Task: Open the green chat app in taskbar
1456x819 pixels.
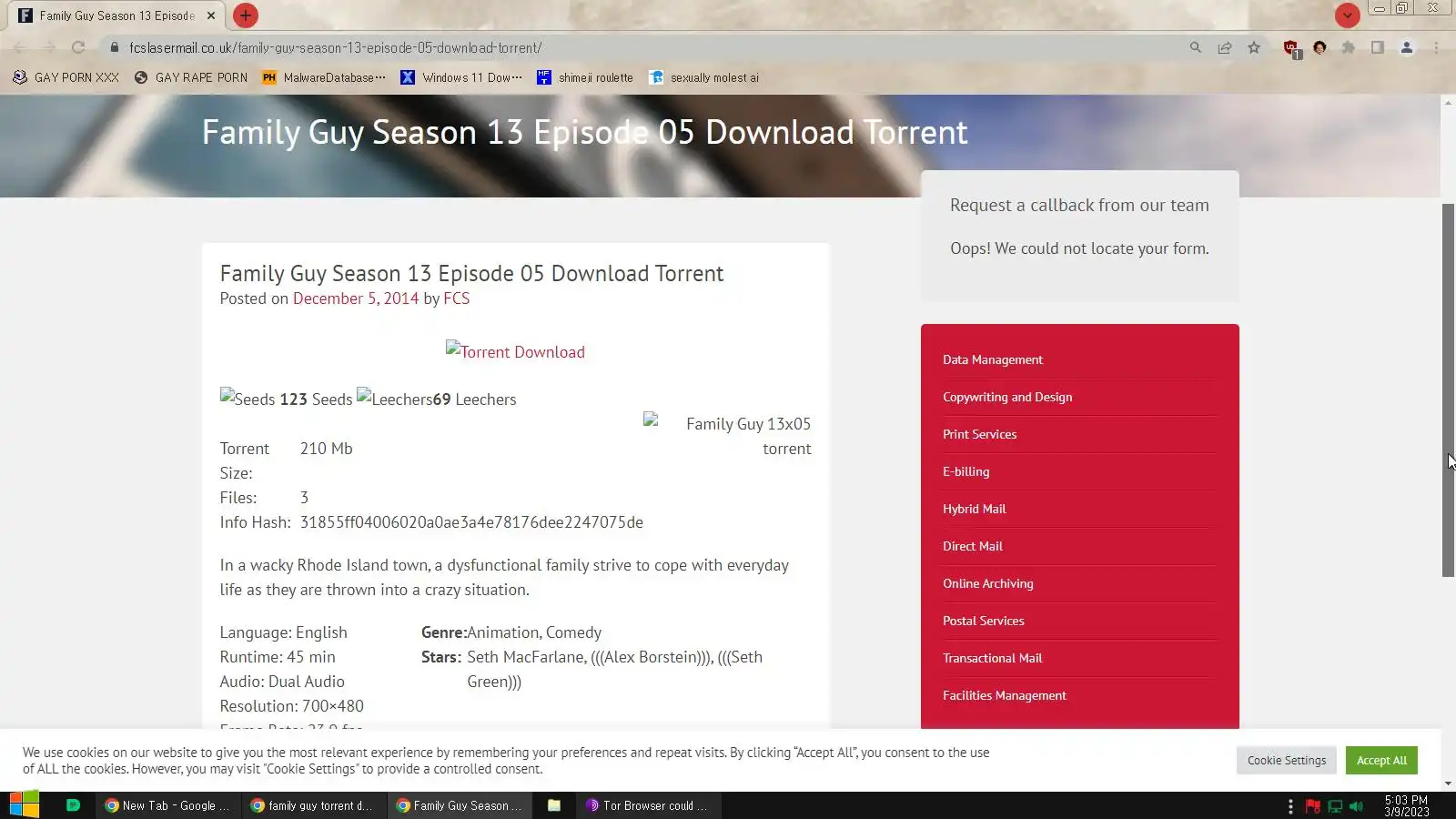Action: [x=74, y=805]
